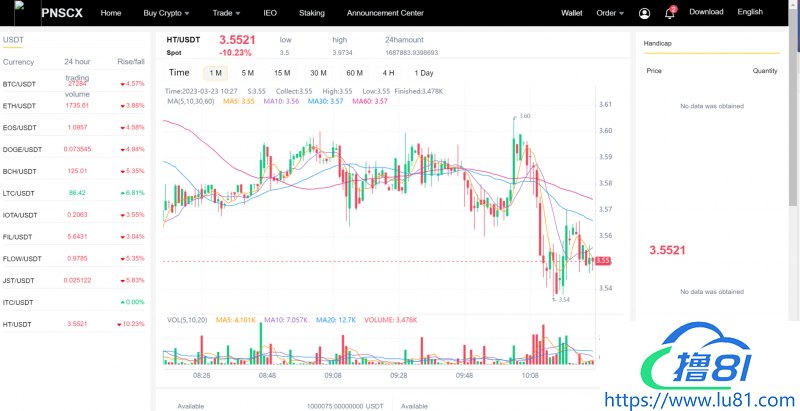This screenshot has height=411, width=800.
Task: Expand the Trade dropdown menu
Action: point(234,13)
